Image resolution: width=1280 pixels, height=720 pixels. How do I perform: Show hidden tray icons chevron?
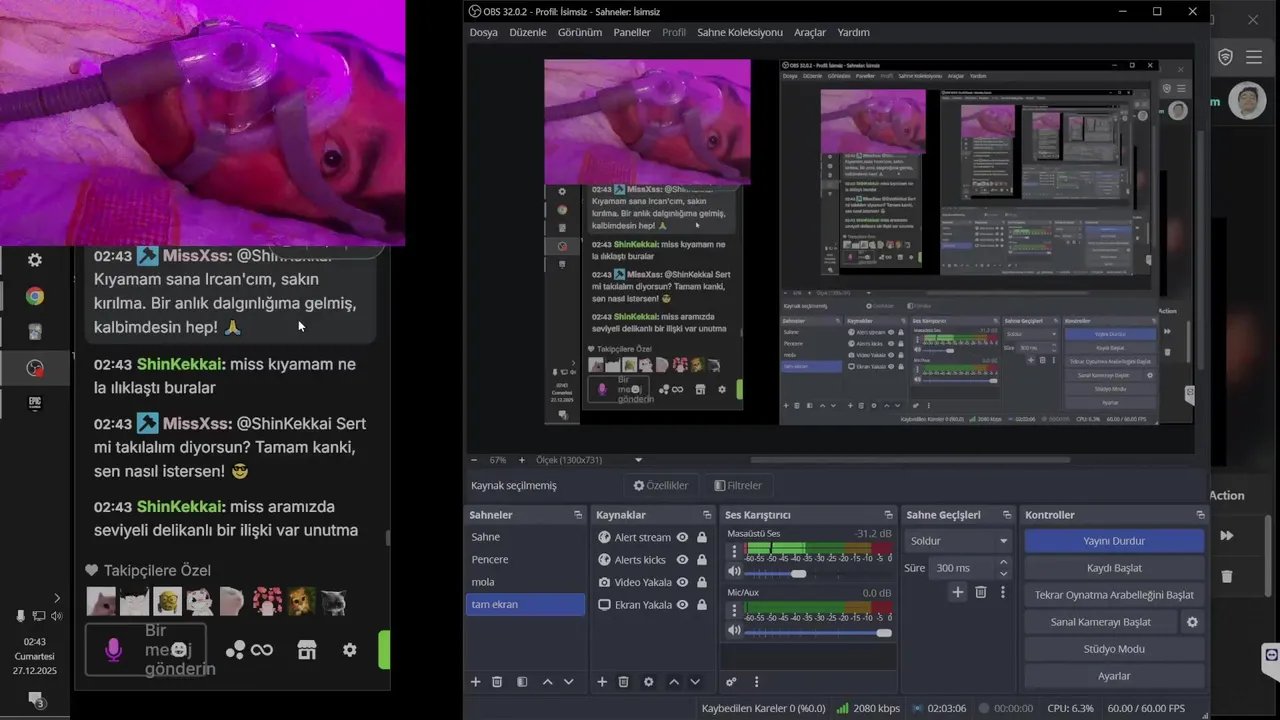click(x=56, y=598)
